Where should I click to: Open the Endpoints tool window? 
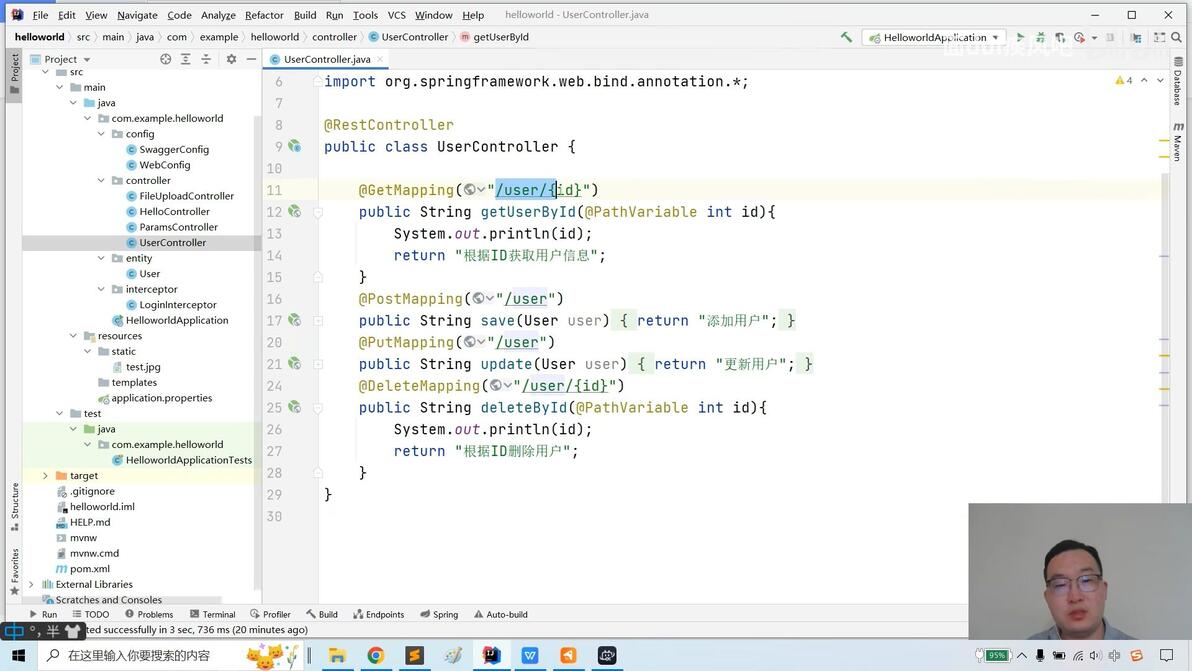click(379, 614)
